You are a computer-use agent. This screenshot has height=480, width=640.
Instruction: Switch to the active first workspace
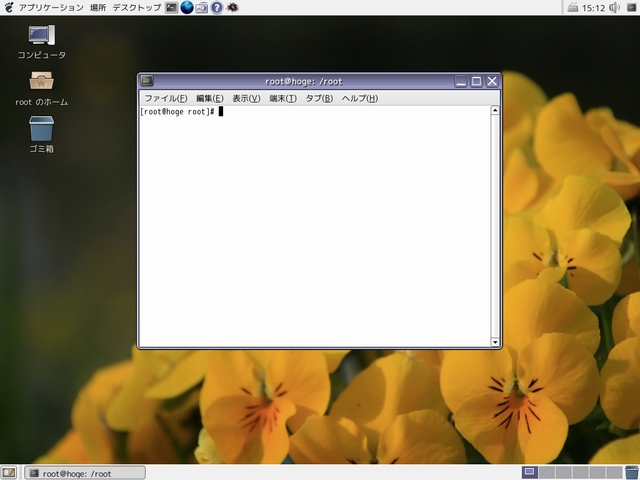(530, 473)
